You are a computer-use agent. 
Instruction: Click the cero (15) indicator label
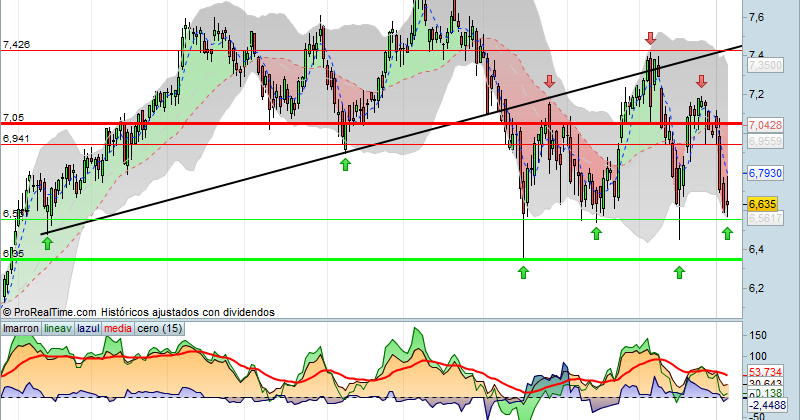160,329
